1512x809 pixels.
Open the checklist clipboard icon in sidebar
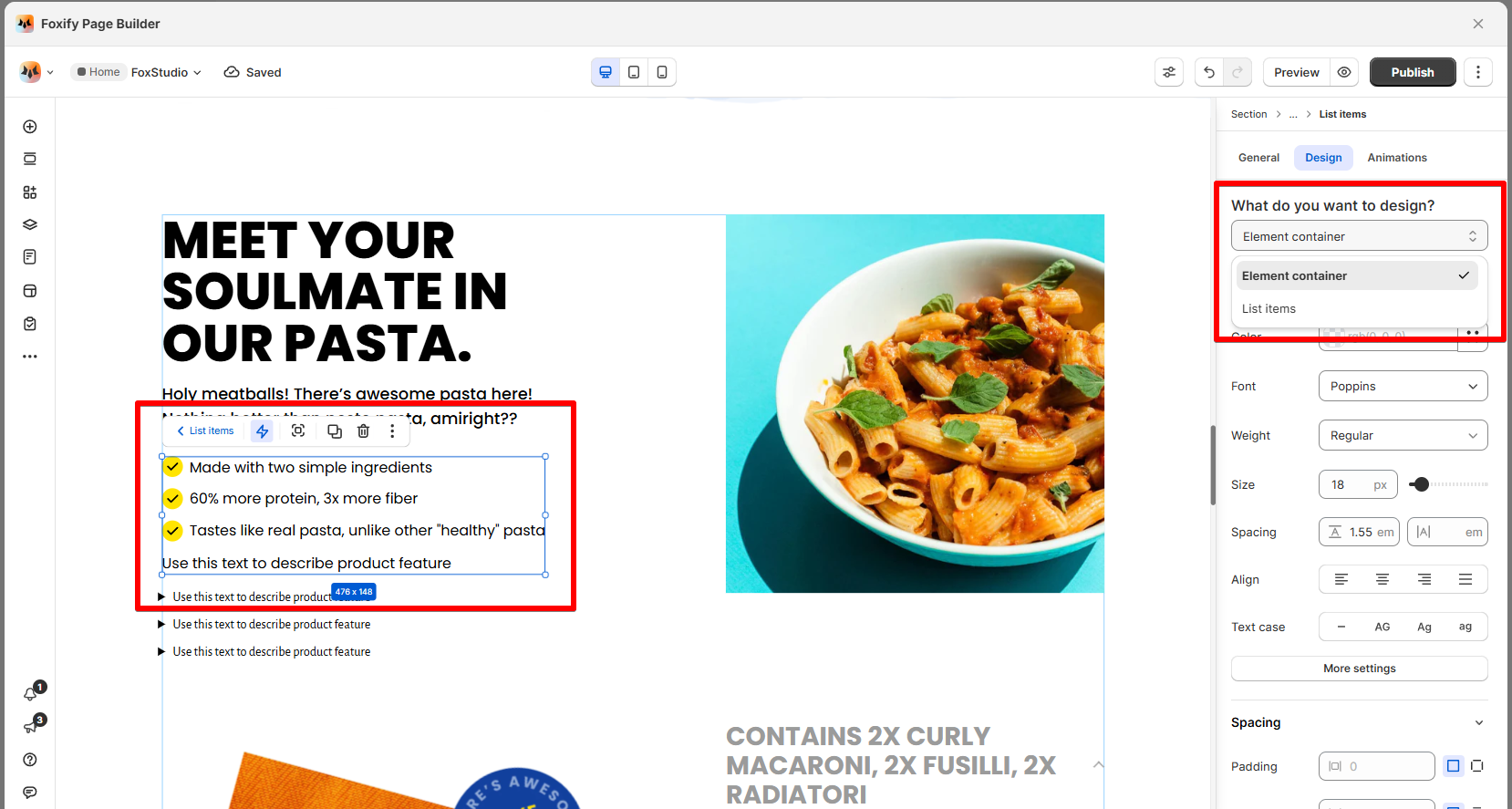click(30, 324)
